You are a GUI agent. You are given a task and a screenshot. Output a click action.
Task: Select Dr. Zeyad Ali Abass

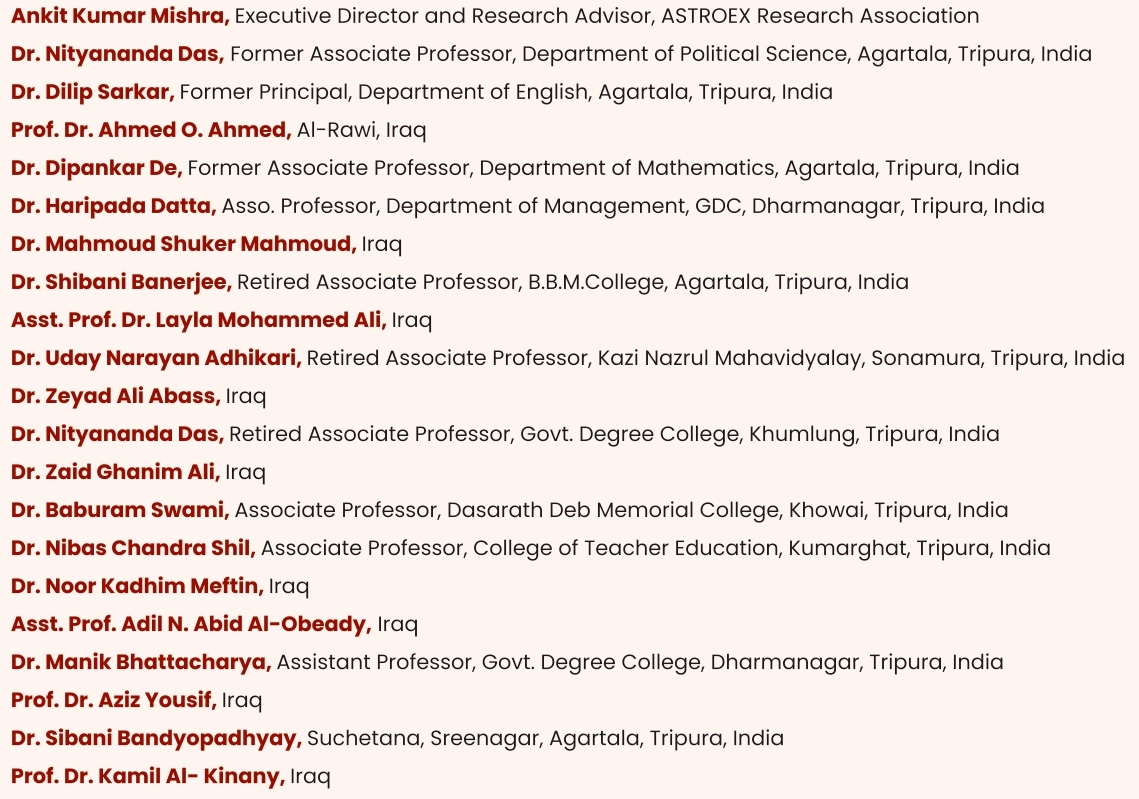tap(115, 396)
